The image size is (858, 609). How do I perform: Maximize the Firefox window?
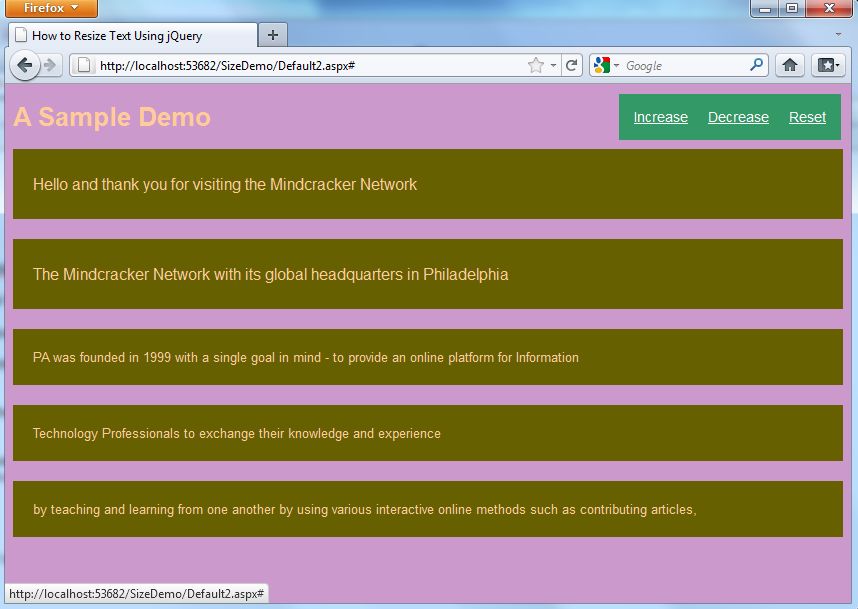(x=792, y=8)
